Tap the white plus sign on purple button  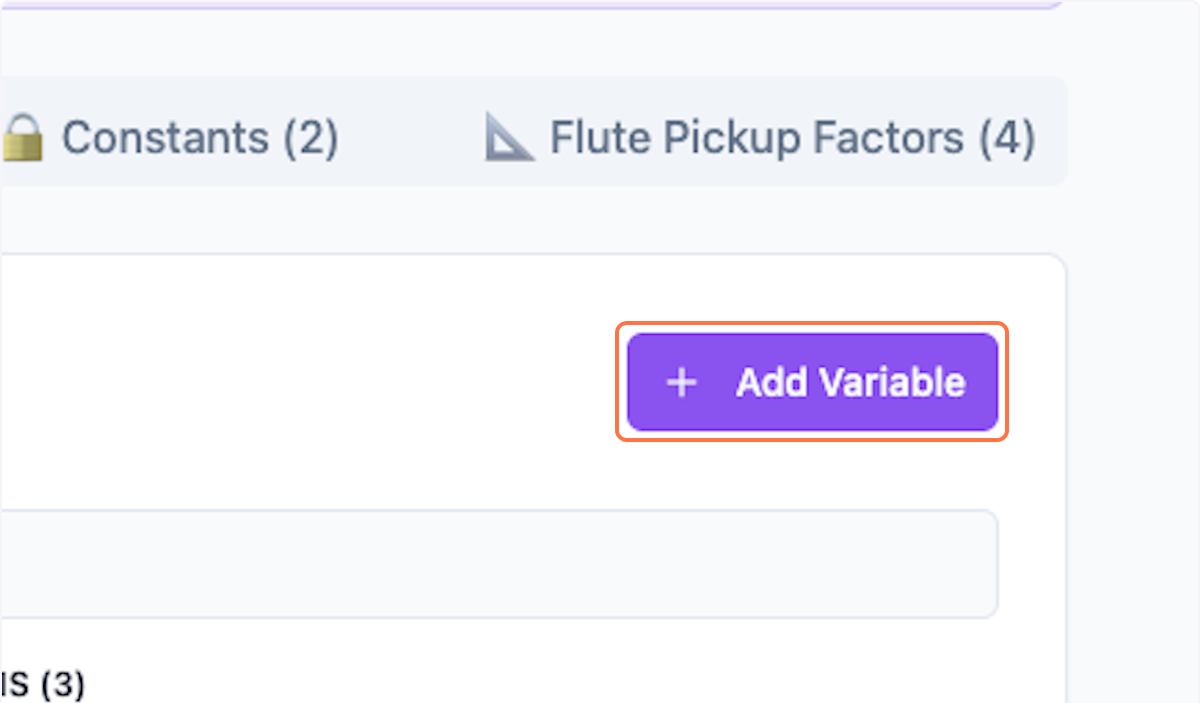point(681,383)
